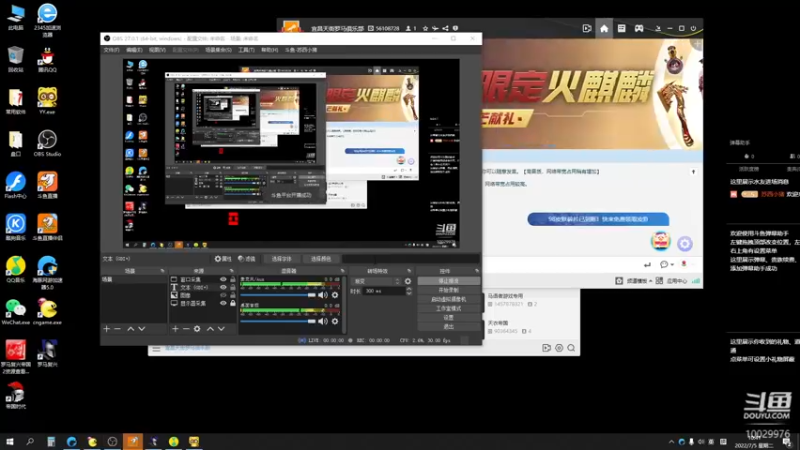800x450 pixels.
Task: Toggle lock on the text (GDI+) source
Action: click(233, 287)
